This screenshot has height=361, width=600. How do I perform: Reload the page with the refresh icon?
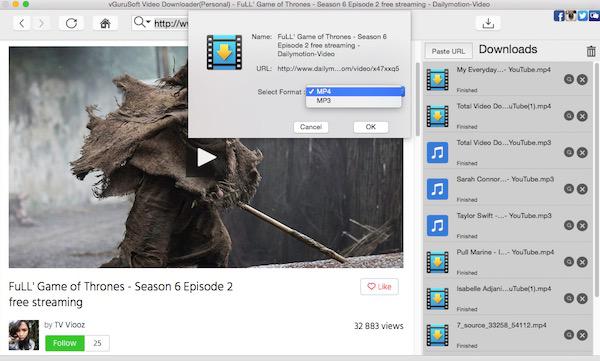point(71,23)
